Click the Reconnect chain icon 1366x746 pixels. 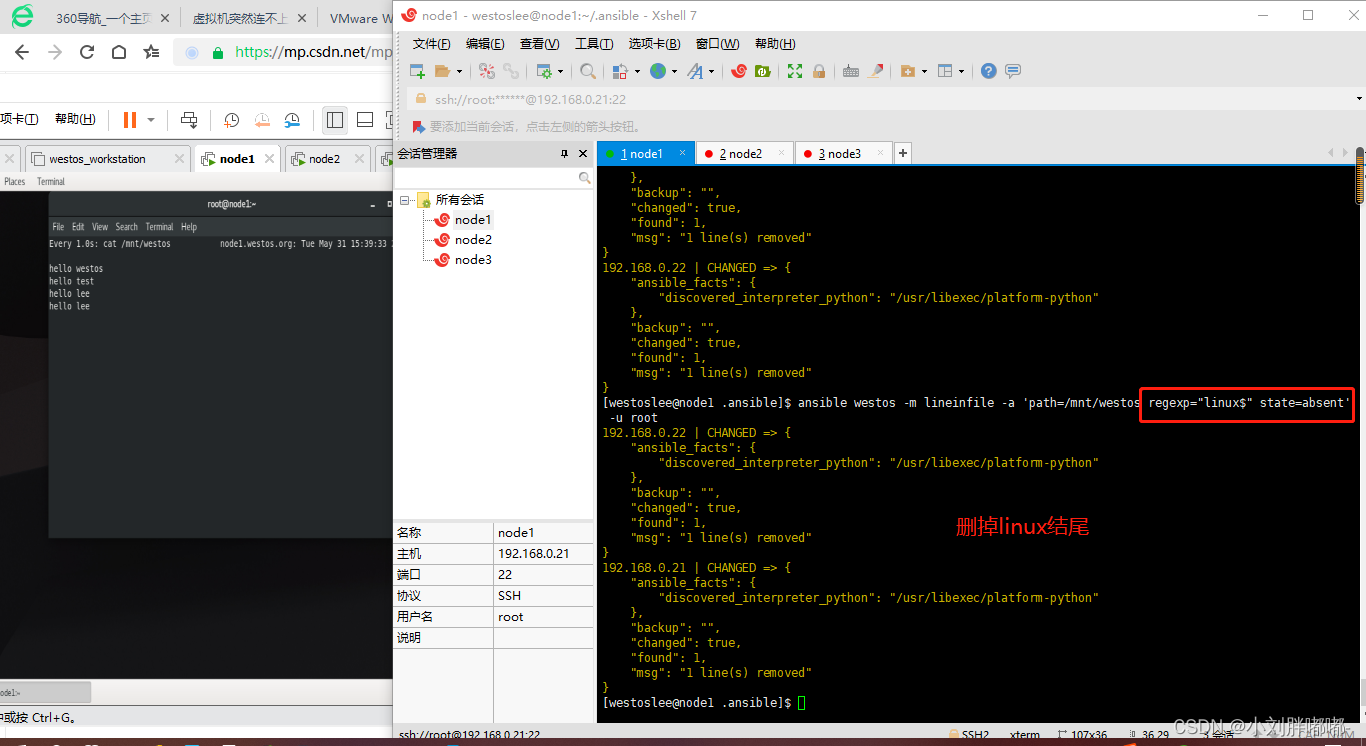coord(511,71)
